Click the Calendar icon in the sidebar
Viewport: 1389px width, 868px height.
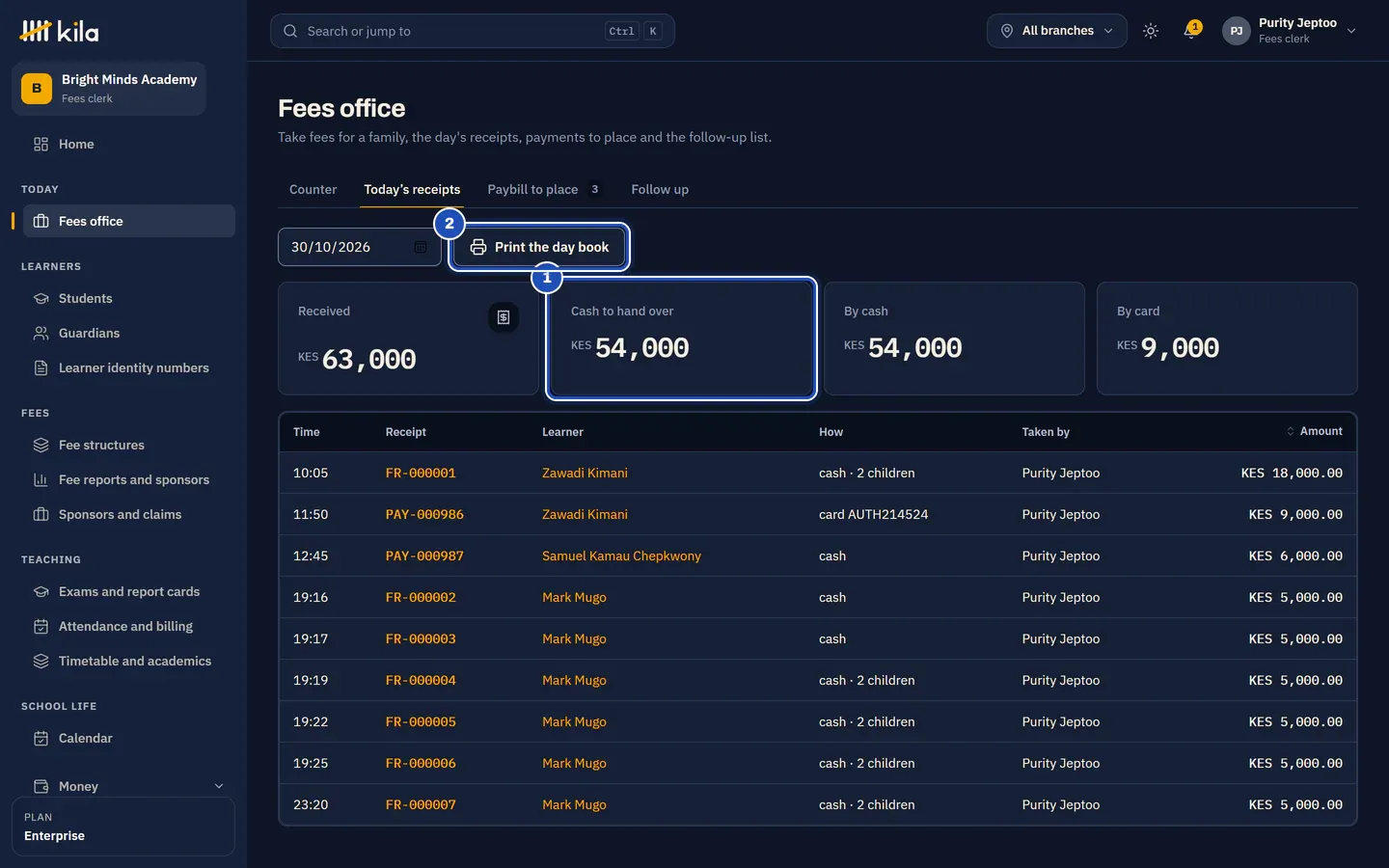pyautogui.click(x=41, y=738)
